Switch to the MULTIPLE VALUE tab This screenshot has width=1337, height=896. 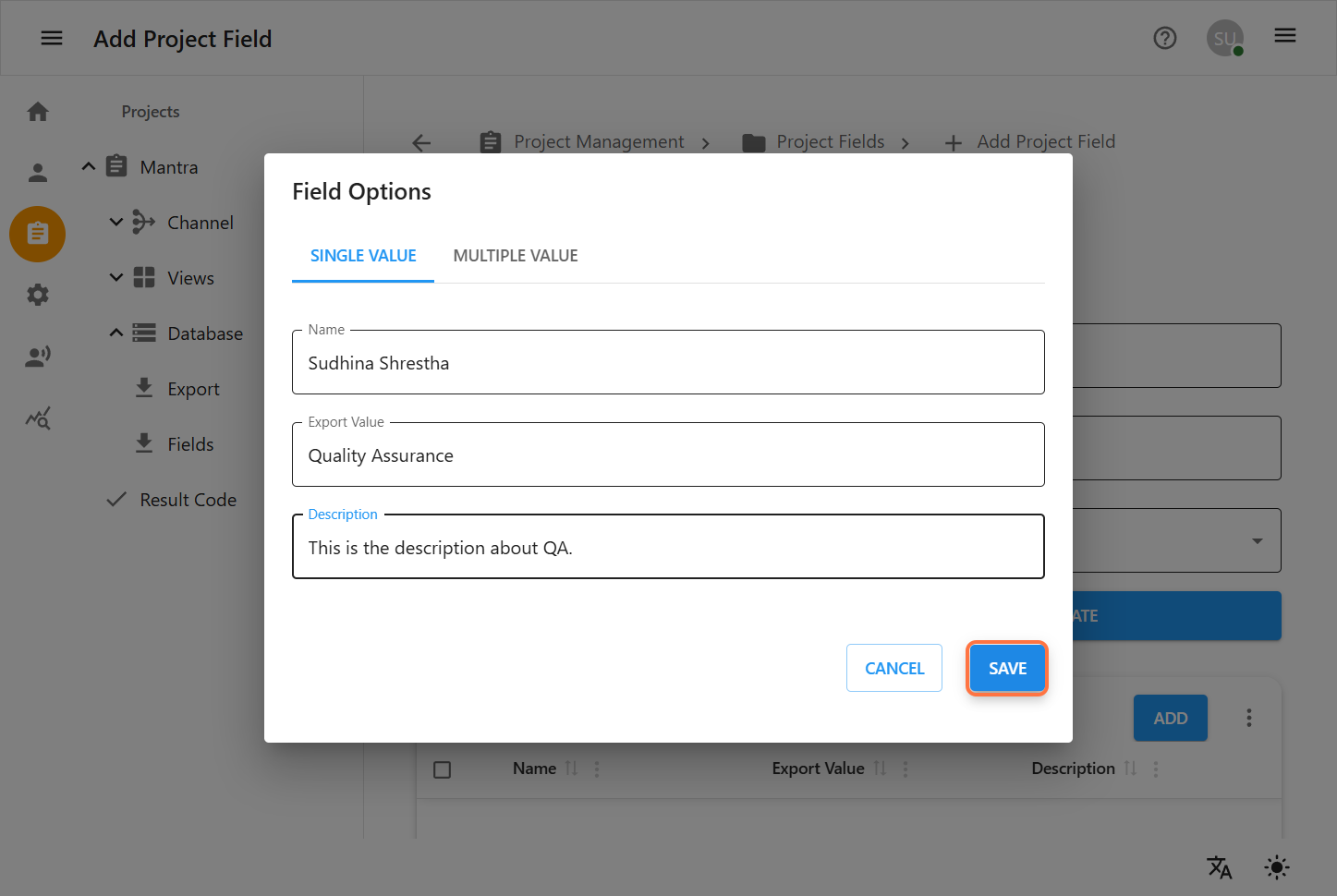click(515, 255)
